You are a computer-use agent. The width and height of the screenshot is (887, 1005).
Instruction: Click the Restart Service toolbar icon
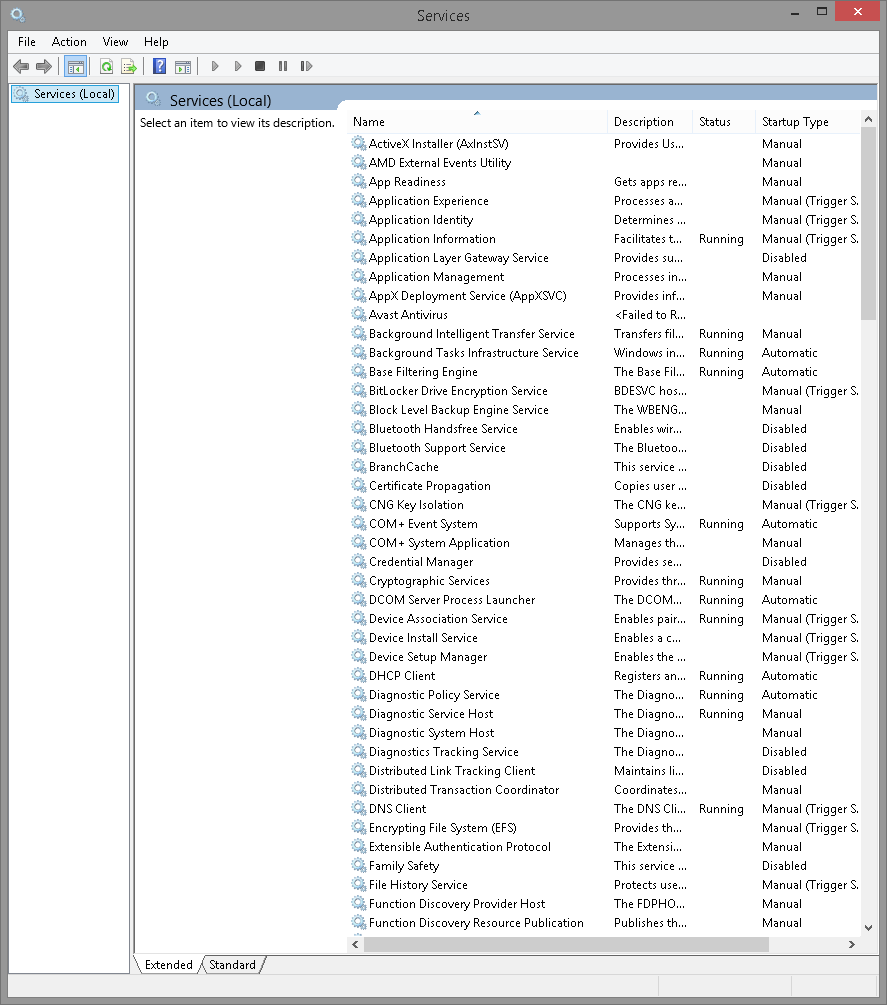coord(306,66)
